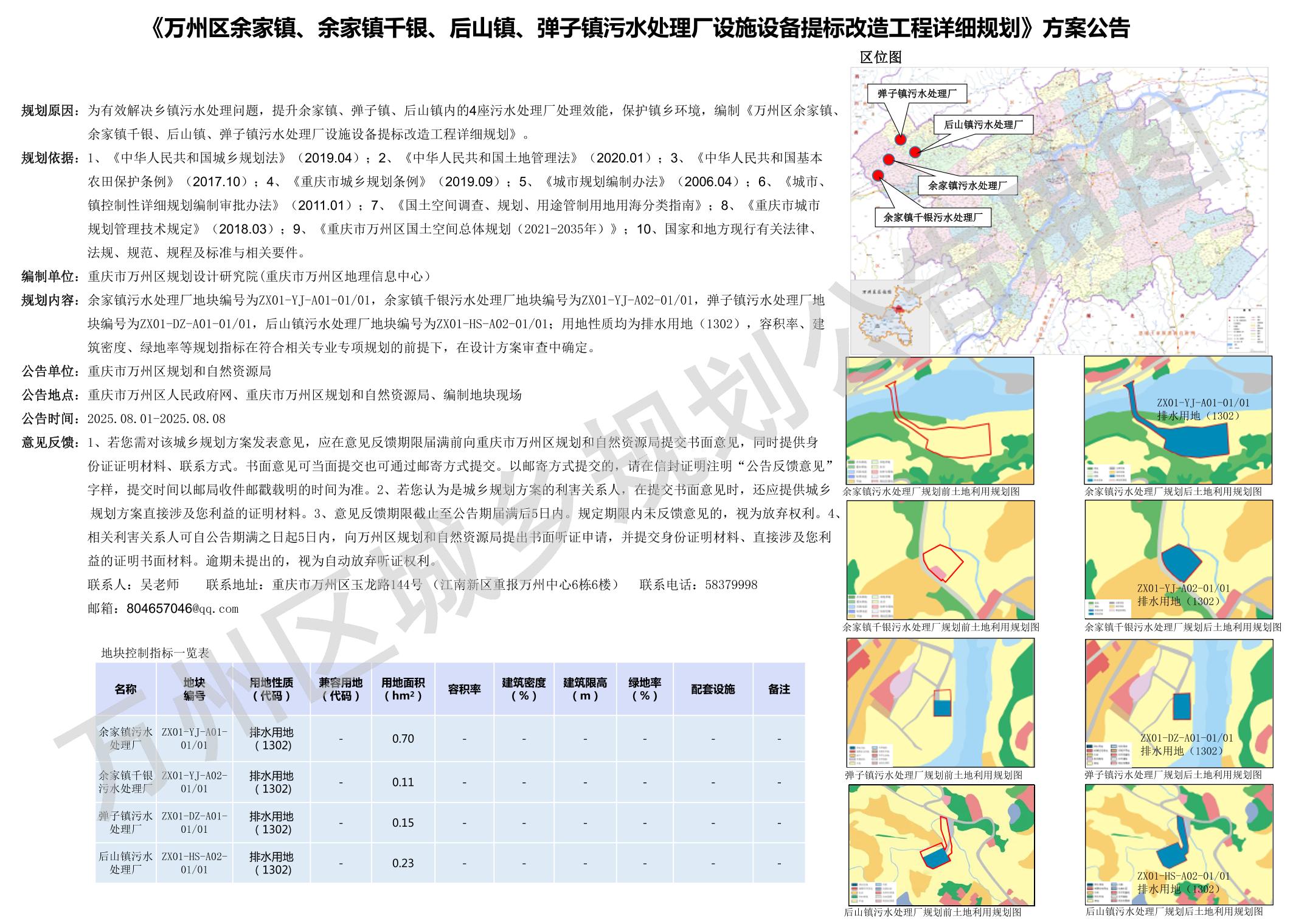Screen dimensions: 1307x924
Task: Open the 弹子镇污水处理厂规划后土地利用规划图 thumbnail
Action: (1179, 703)
